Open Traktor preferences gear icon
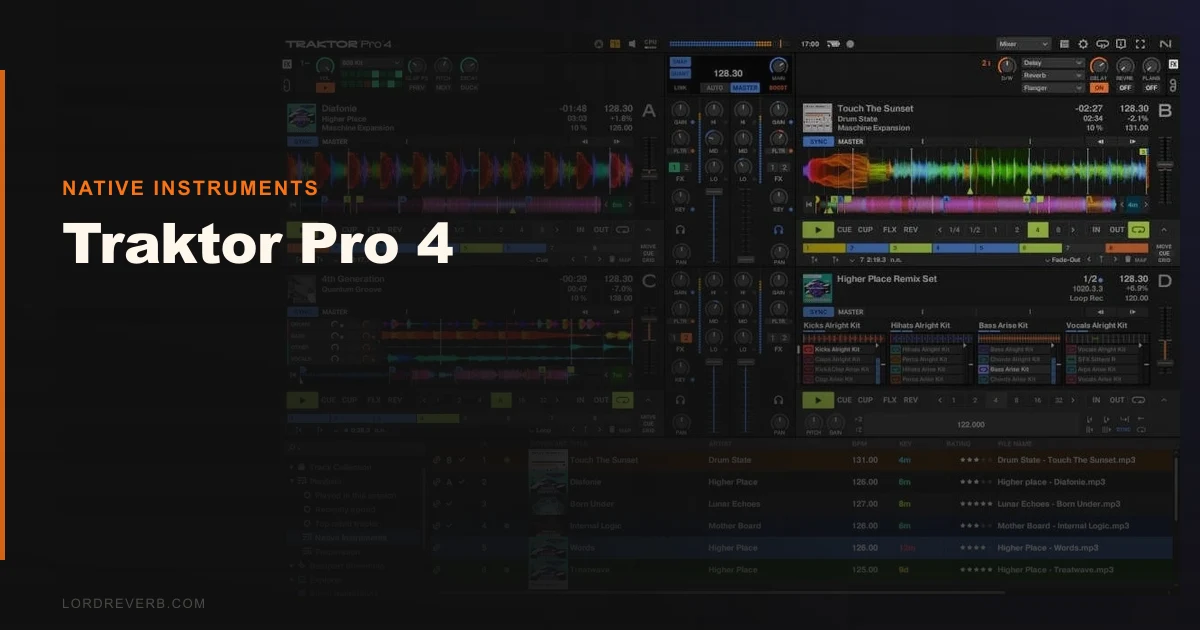The image size is (1200, 630). pyautogui.click(x=1082, y=44)
